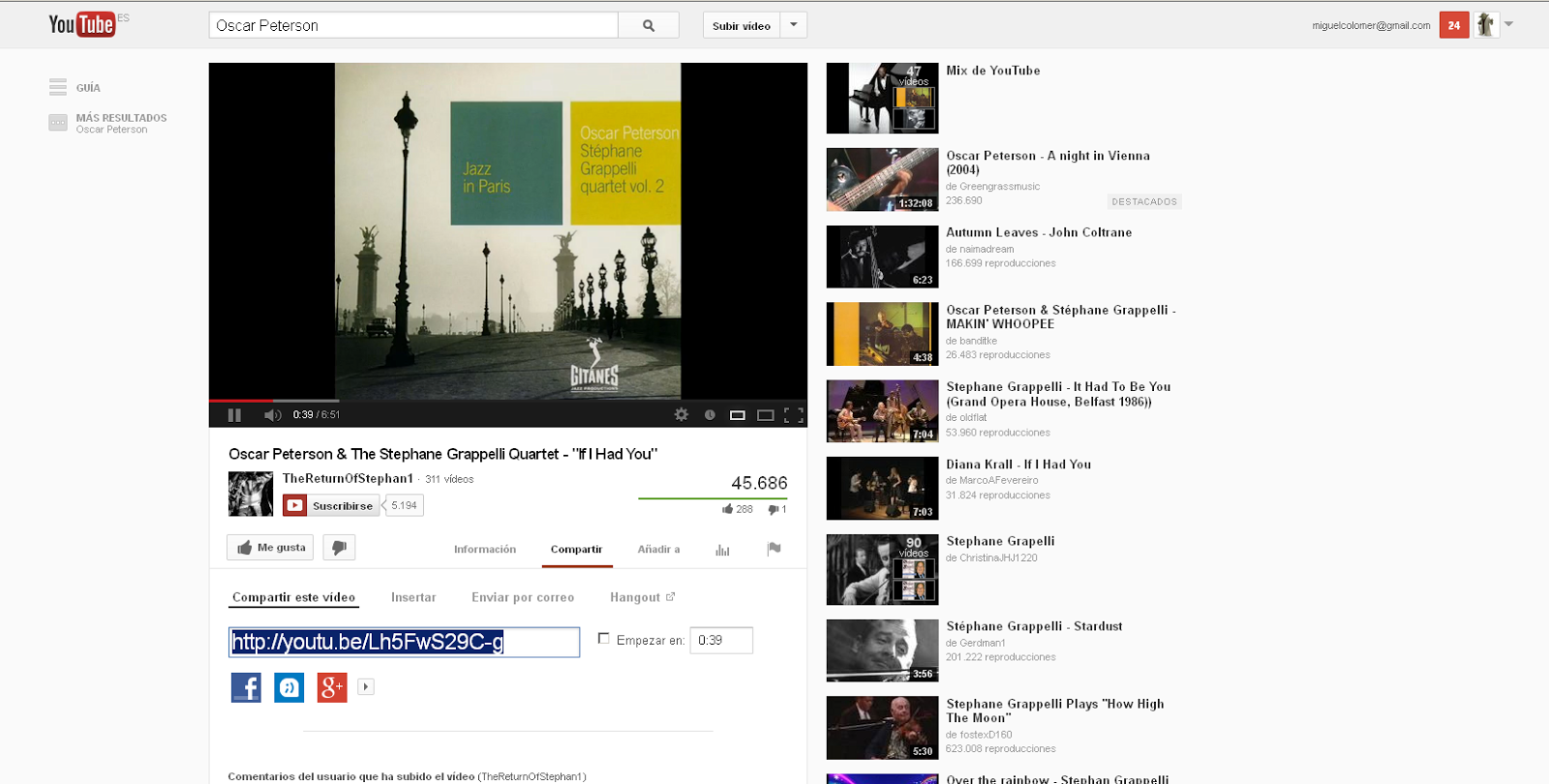Click the share URL field
This screenshot has width=1549, height=784.
(404, 642)
